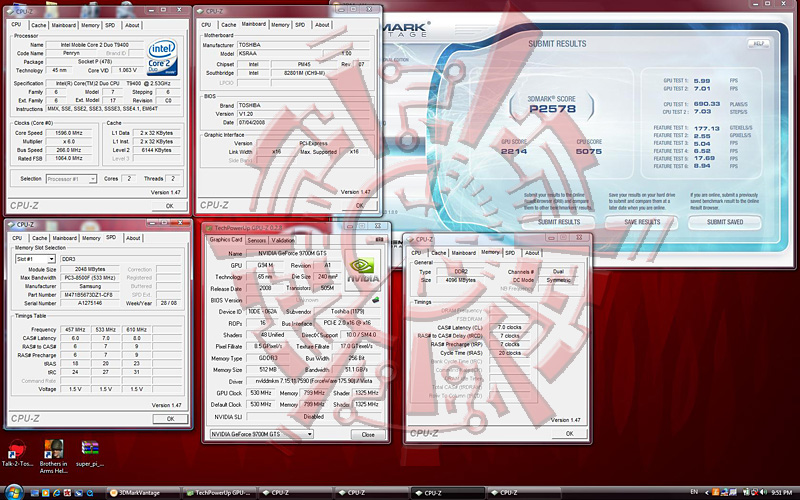
Task: Show hidden system tray icons arrow
Action: pos(707,492)
